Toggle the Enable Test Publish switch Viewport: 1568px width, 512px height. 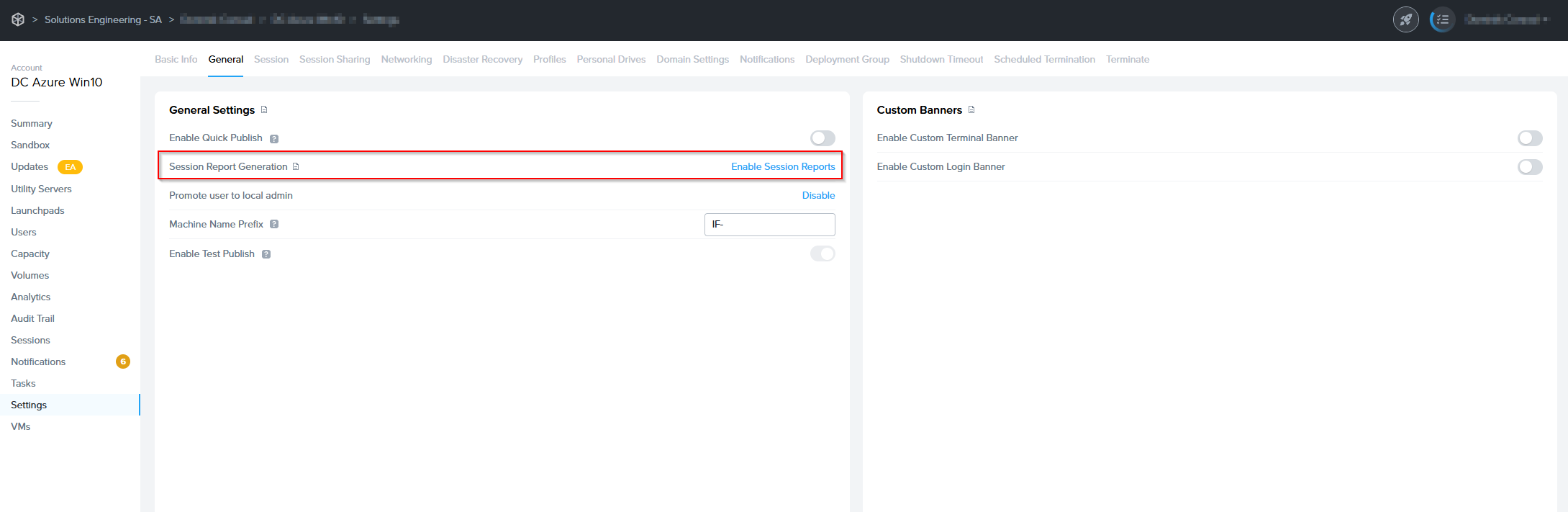click(822, 253)
